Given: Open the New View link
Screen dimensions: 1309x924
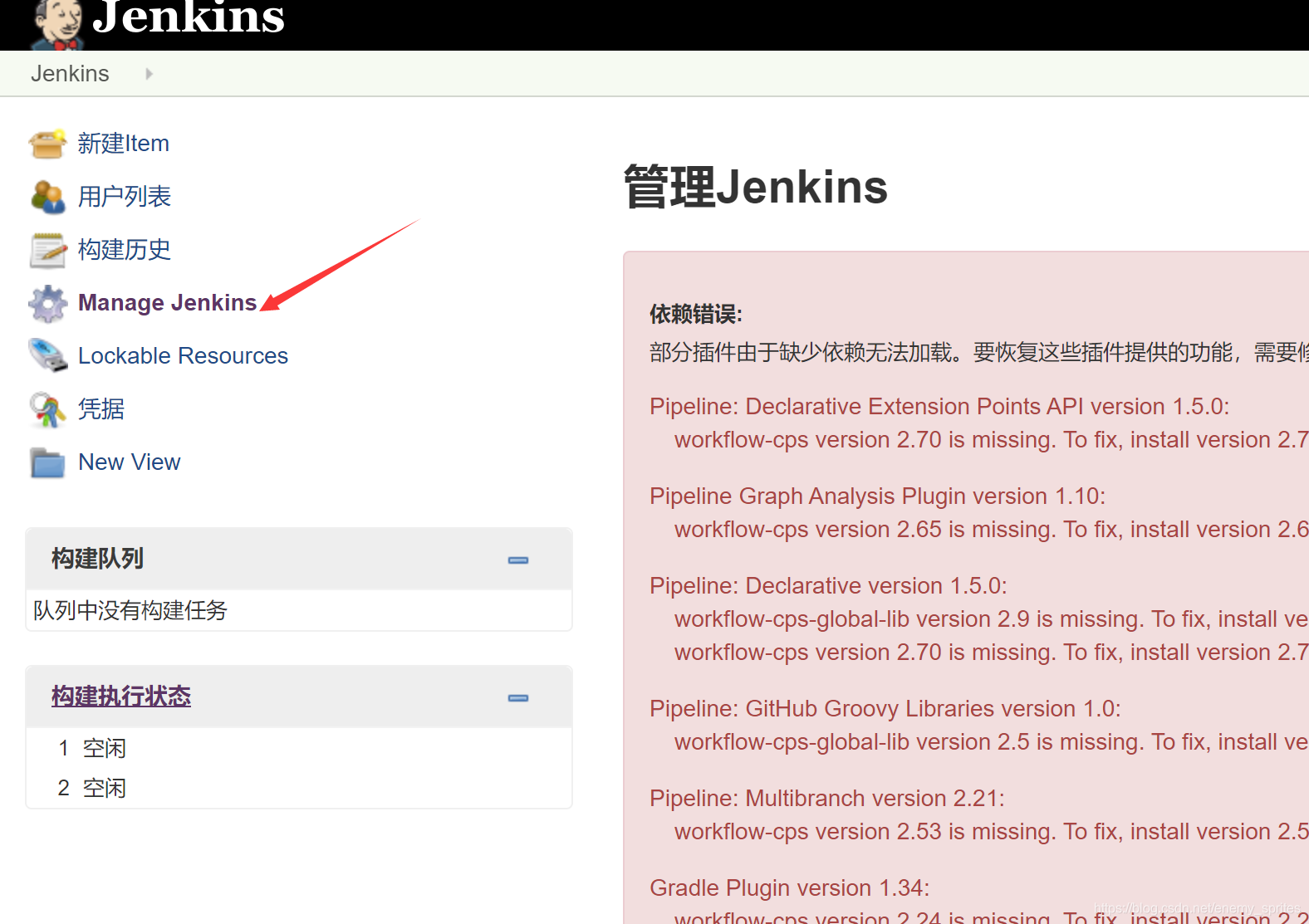Looking at the screenshot, I should [130, 462].
